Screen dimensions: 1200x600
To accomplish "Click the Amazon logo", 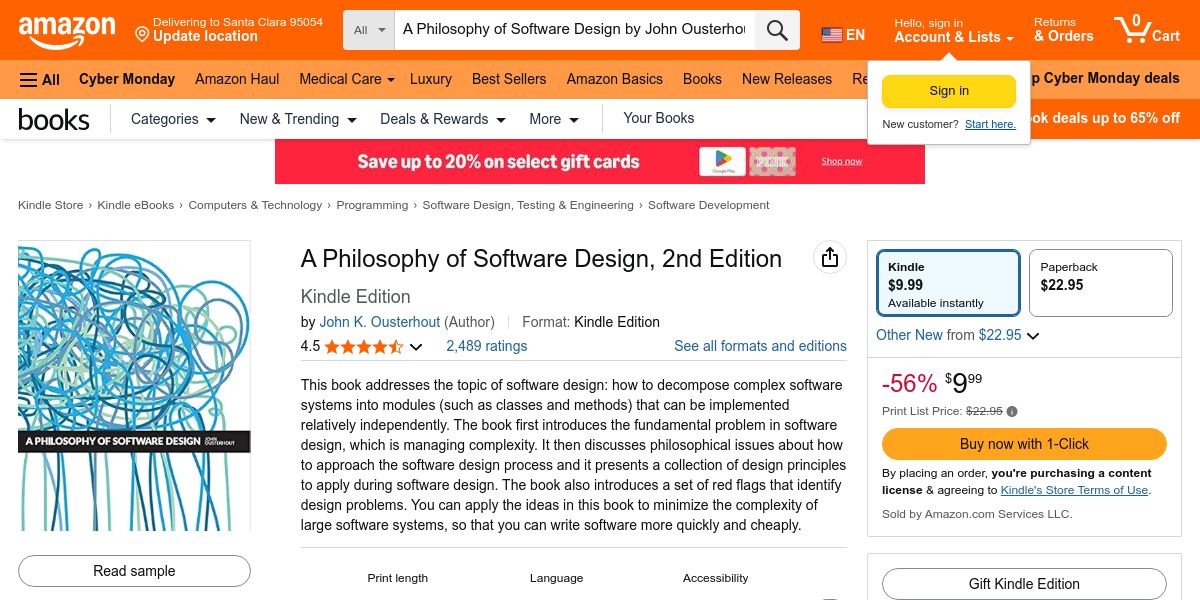I will [67, 32].
